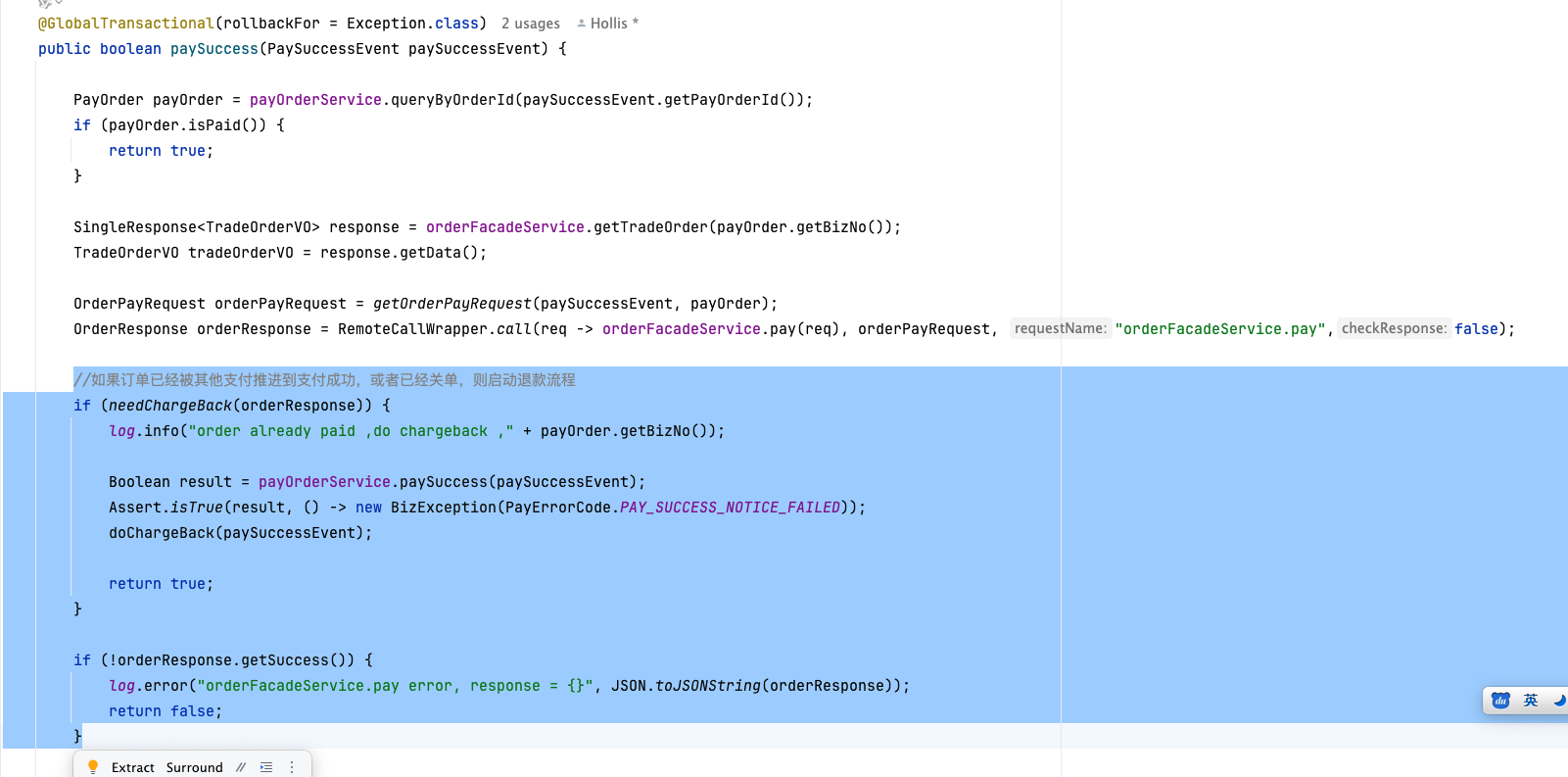This screenshot has height=777, width=1568.
Task: Click the PAY_SUCCESS_NOTICE_FAILED constant
Action: 730,508
